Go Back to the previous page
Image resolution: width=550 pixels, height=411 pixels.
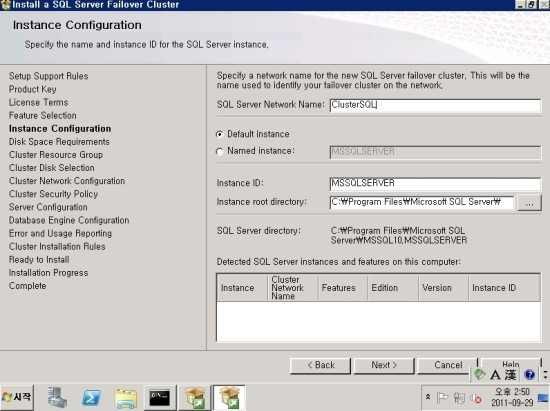pos(321,366)
